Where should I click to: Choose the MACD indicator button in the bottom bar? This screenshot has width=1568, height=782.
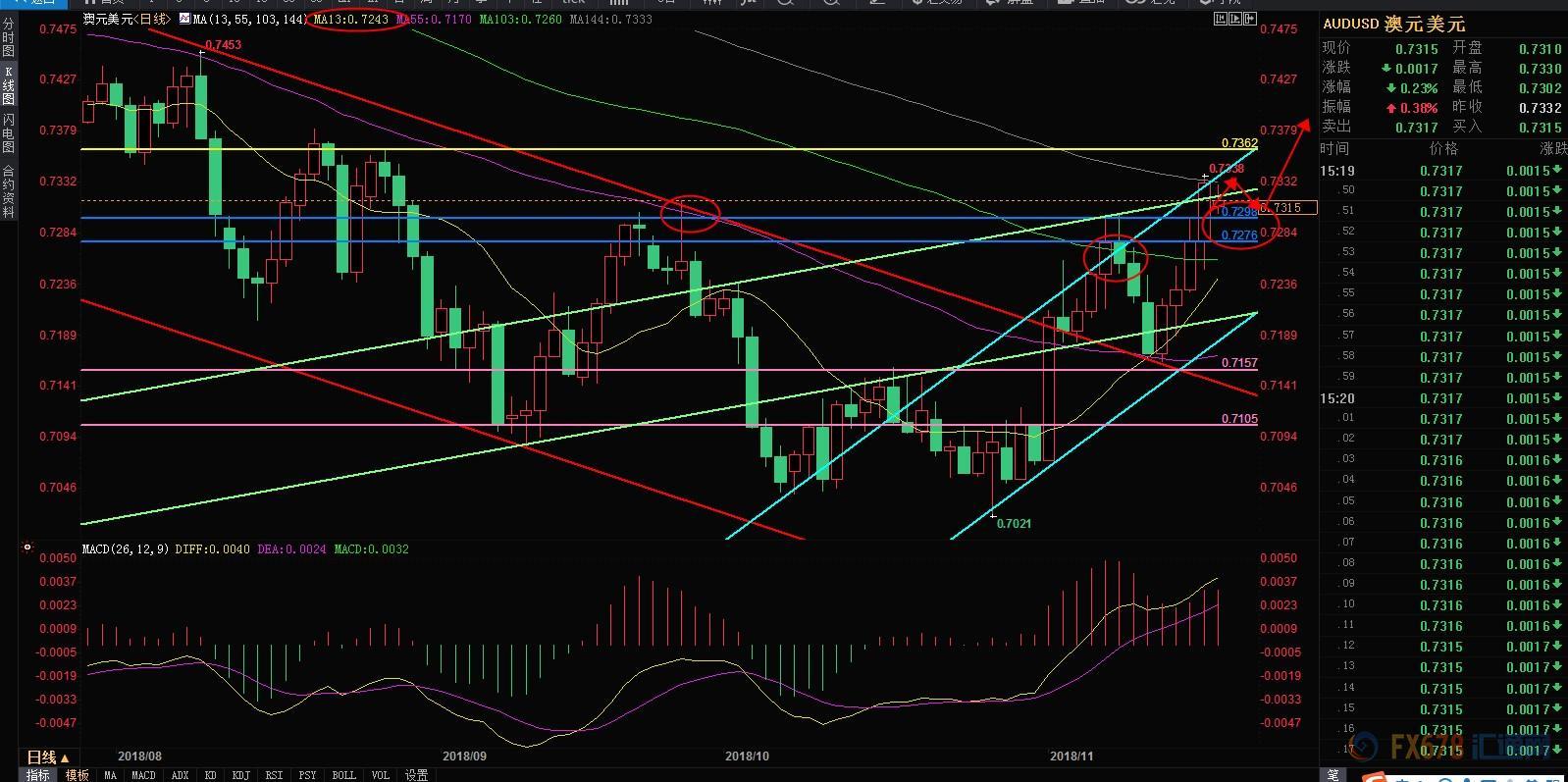tap(143, 775)
